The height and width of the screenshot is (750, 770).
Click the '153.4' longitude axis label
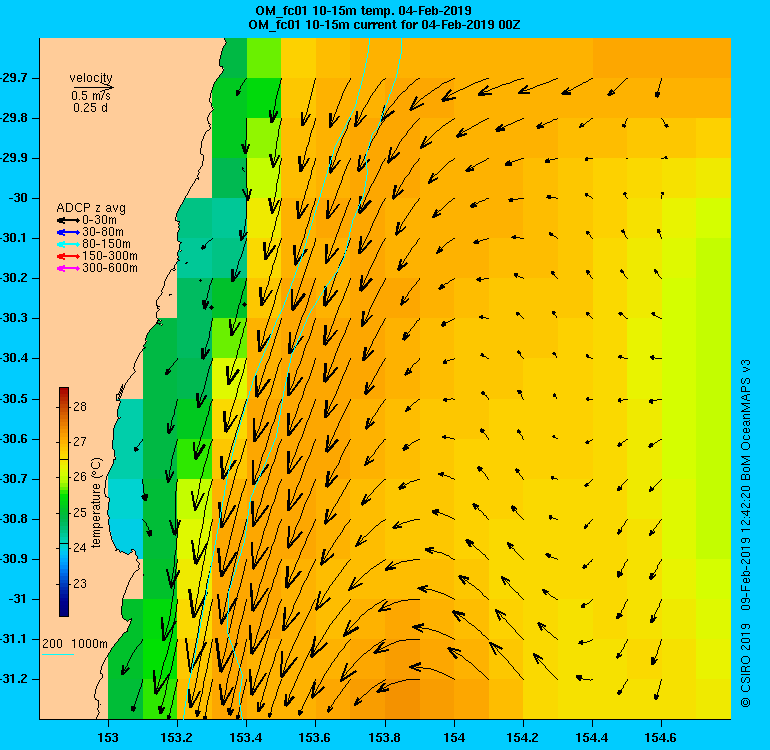pyautogui.click(x=246, y=737)
